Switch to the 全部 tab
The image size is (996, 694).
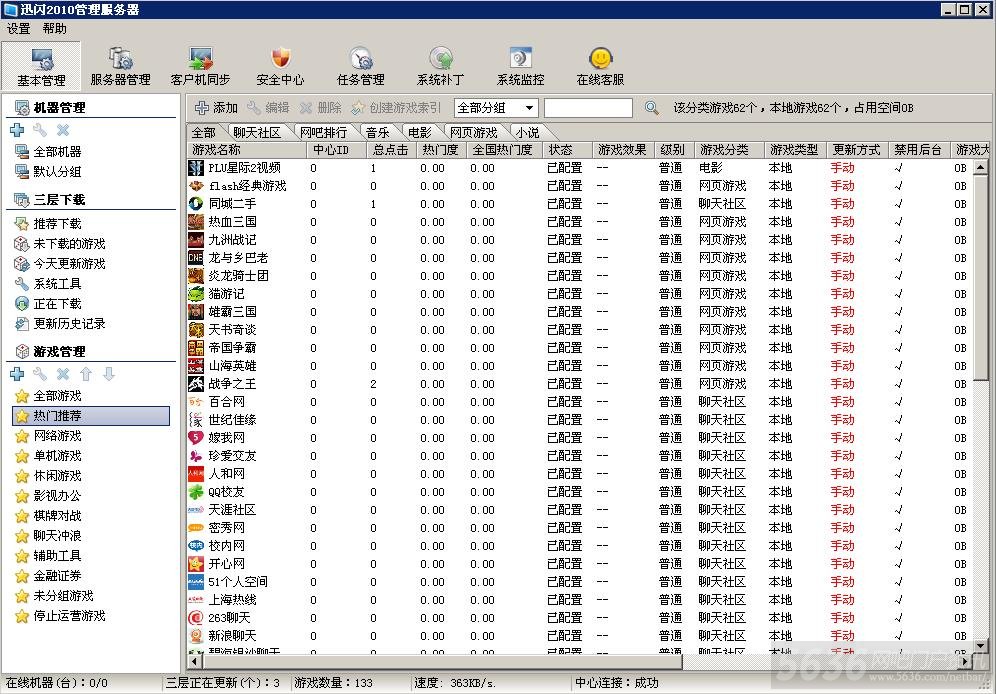tap(204, 132)
